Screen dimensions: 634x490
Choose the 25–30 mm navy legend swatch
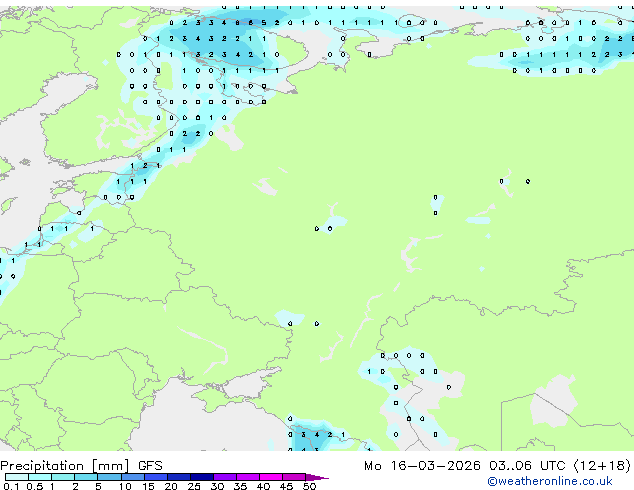202,477
